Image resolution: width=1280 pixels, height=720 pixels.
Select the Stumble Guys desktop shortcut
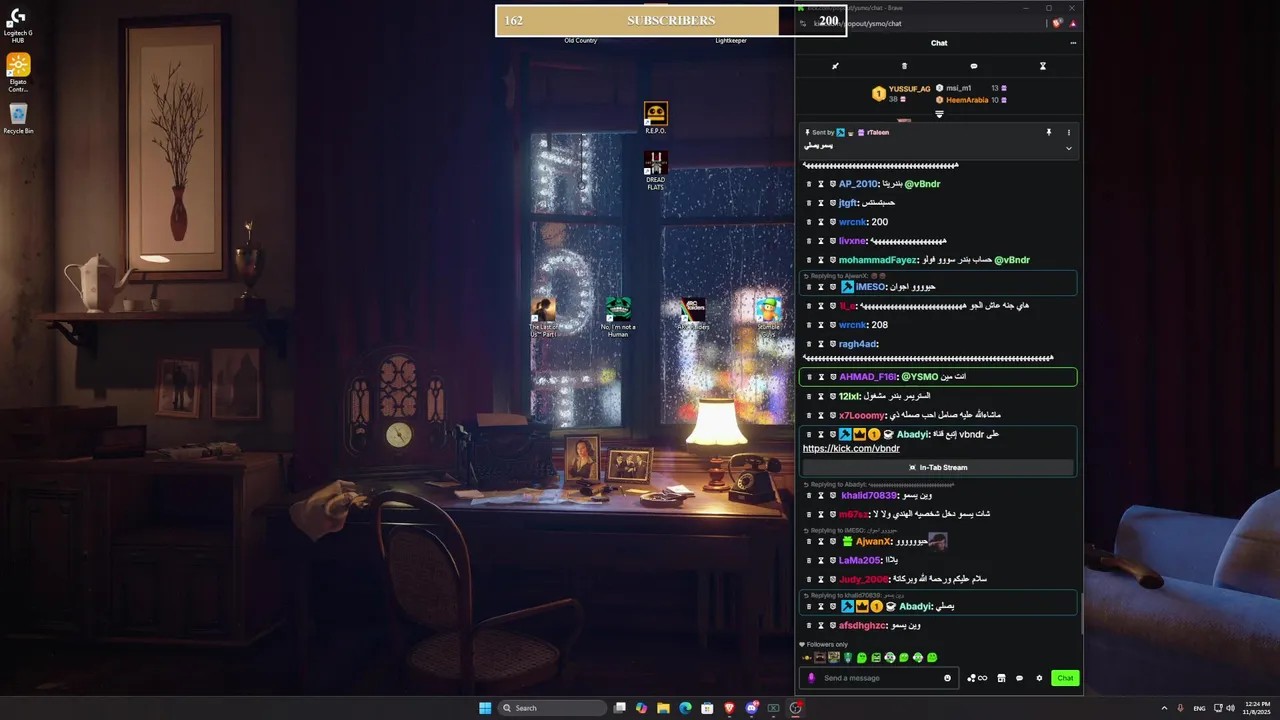(768, 315)
